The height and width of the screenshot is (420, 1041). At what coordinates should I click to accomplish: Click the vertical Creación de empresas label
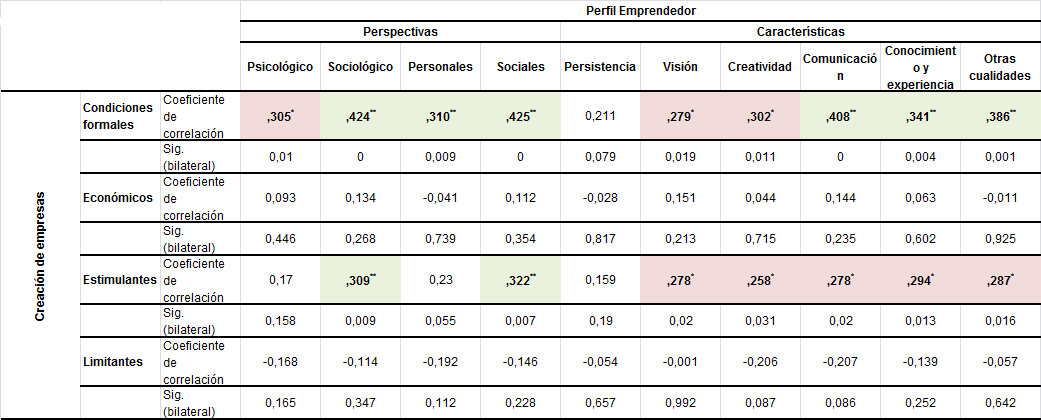[x=41, y=256]
